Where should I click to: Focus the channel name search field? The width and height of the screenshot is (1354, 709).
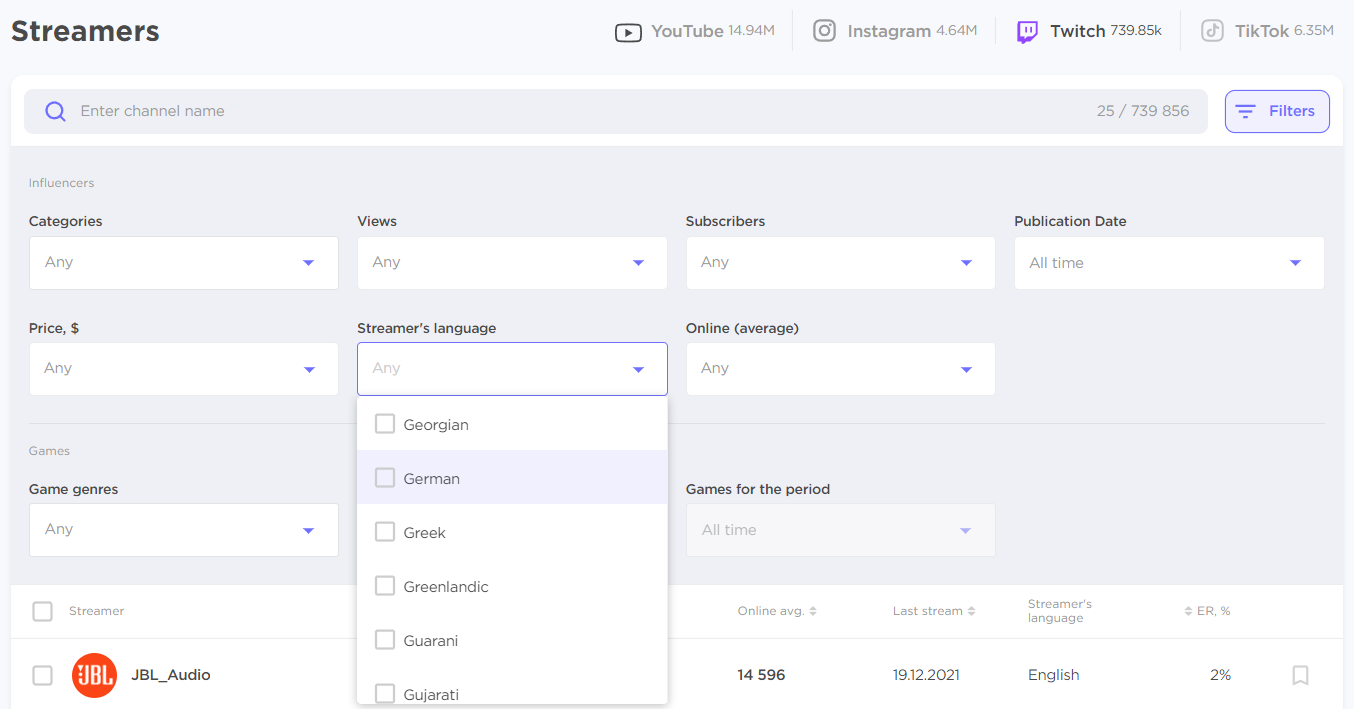(x=580, y=111)
